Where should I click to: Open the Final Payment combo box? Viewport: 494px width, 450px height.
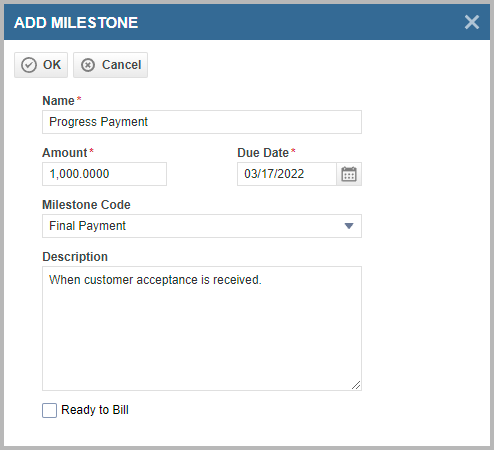click(202, 226)
